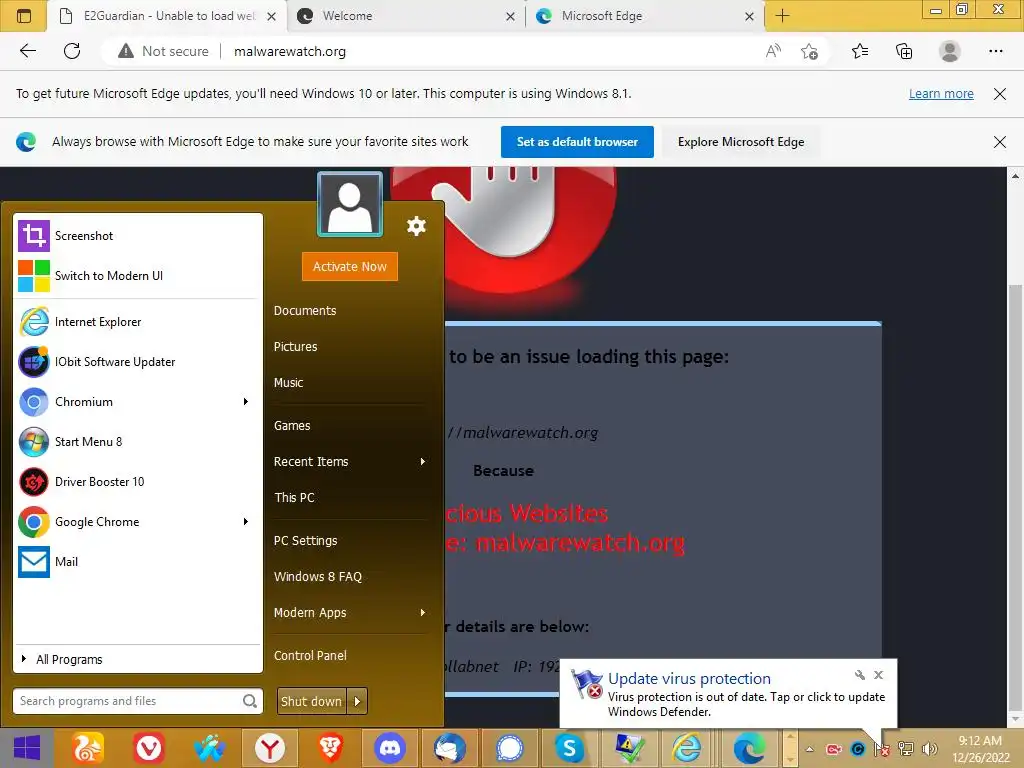Viewport: 1024px width, 768px height.
Task: Open Thunderbird from taskbar
Action: (x=450, y=748)
